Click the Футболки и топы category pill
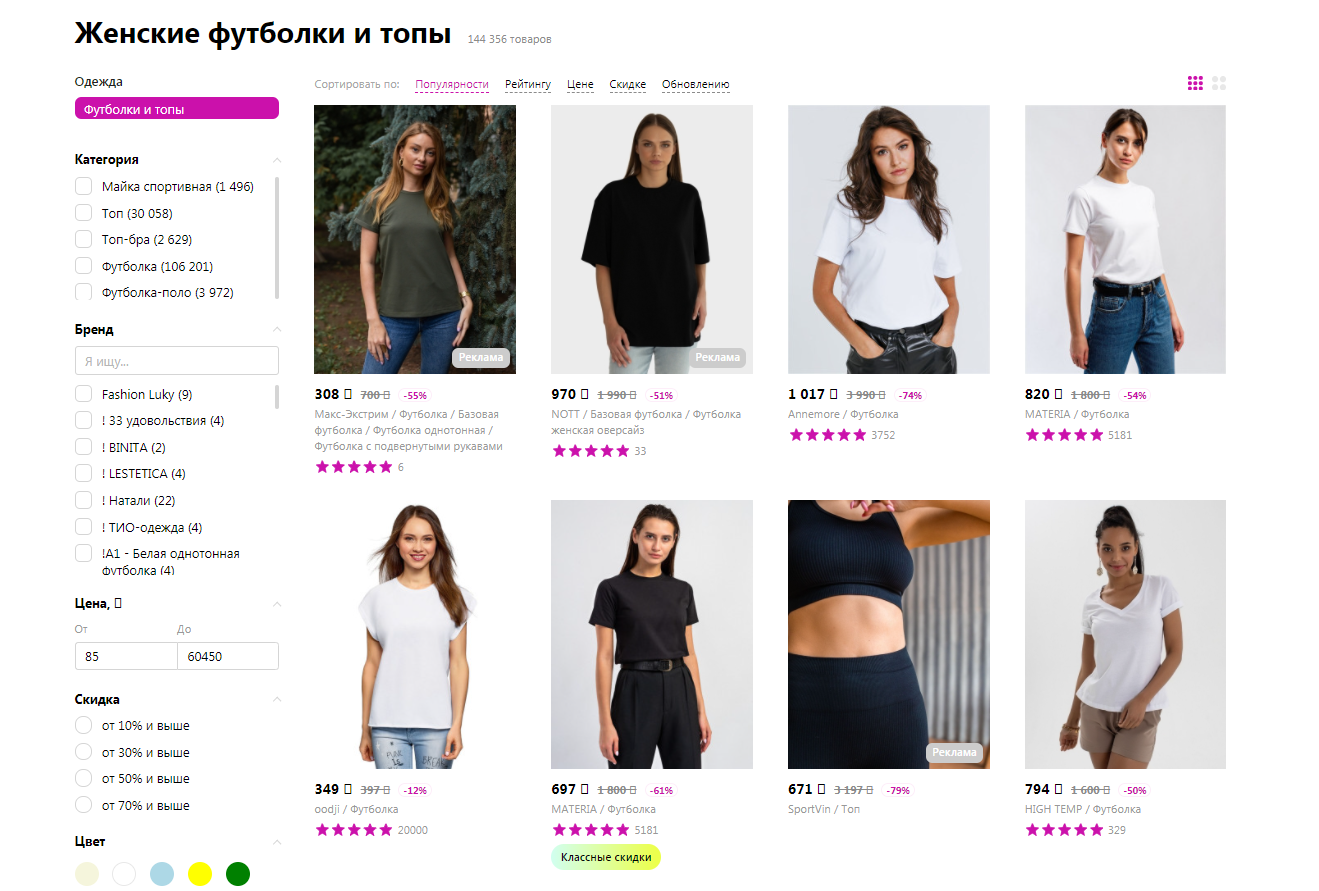The height and width of the screenshot is (891, 1319). pos(176,109)
